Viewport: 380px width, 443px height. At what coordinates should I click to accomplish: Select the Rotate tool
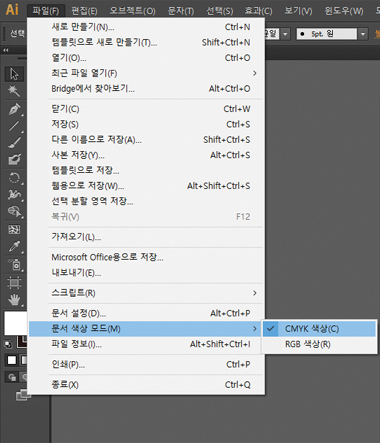[14, 178]
